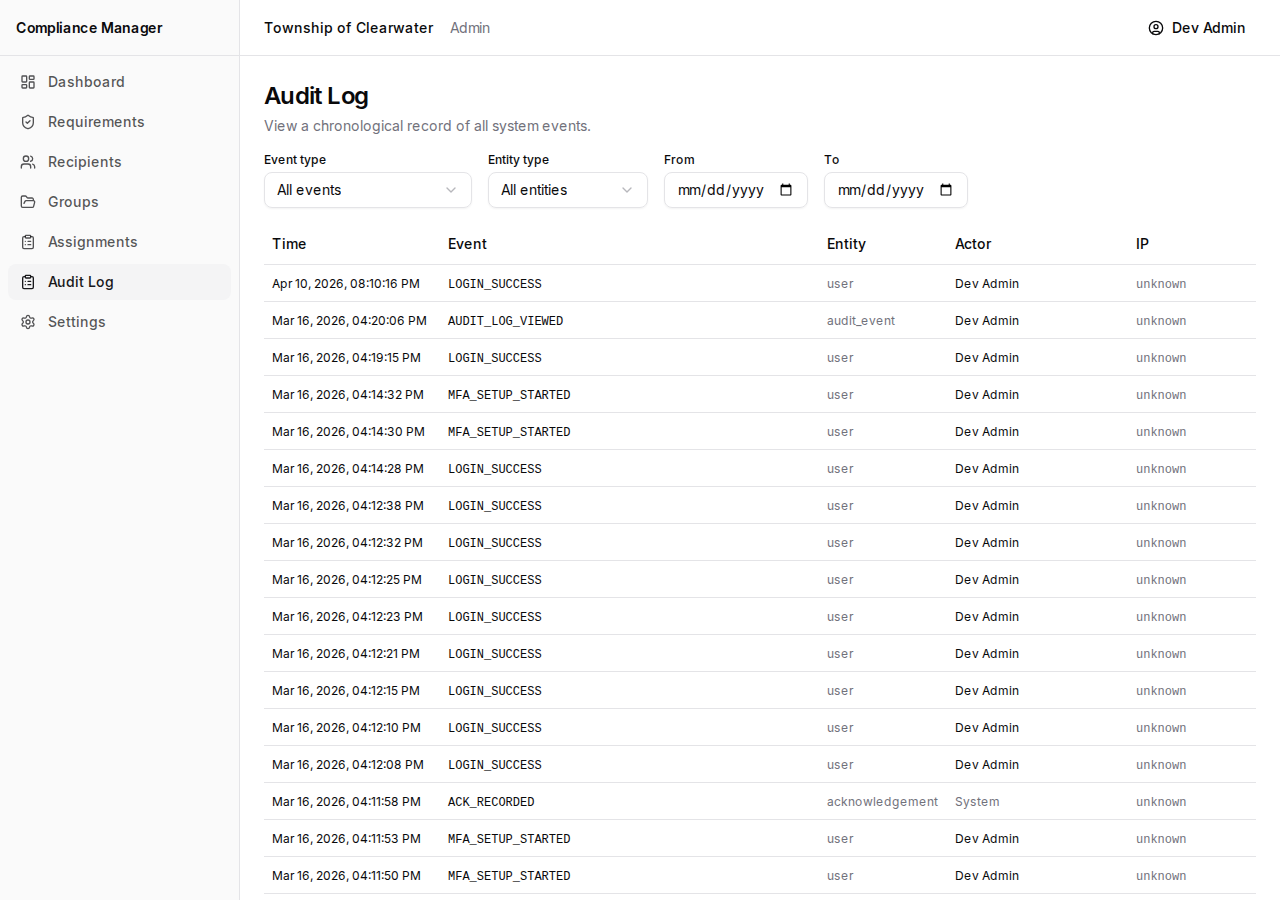Click the user avatar icon beside Dev Admin
The image size is (1280, 900).
tap(1156, 28)
